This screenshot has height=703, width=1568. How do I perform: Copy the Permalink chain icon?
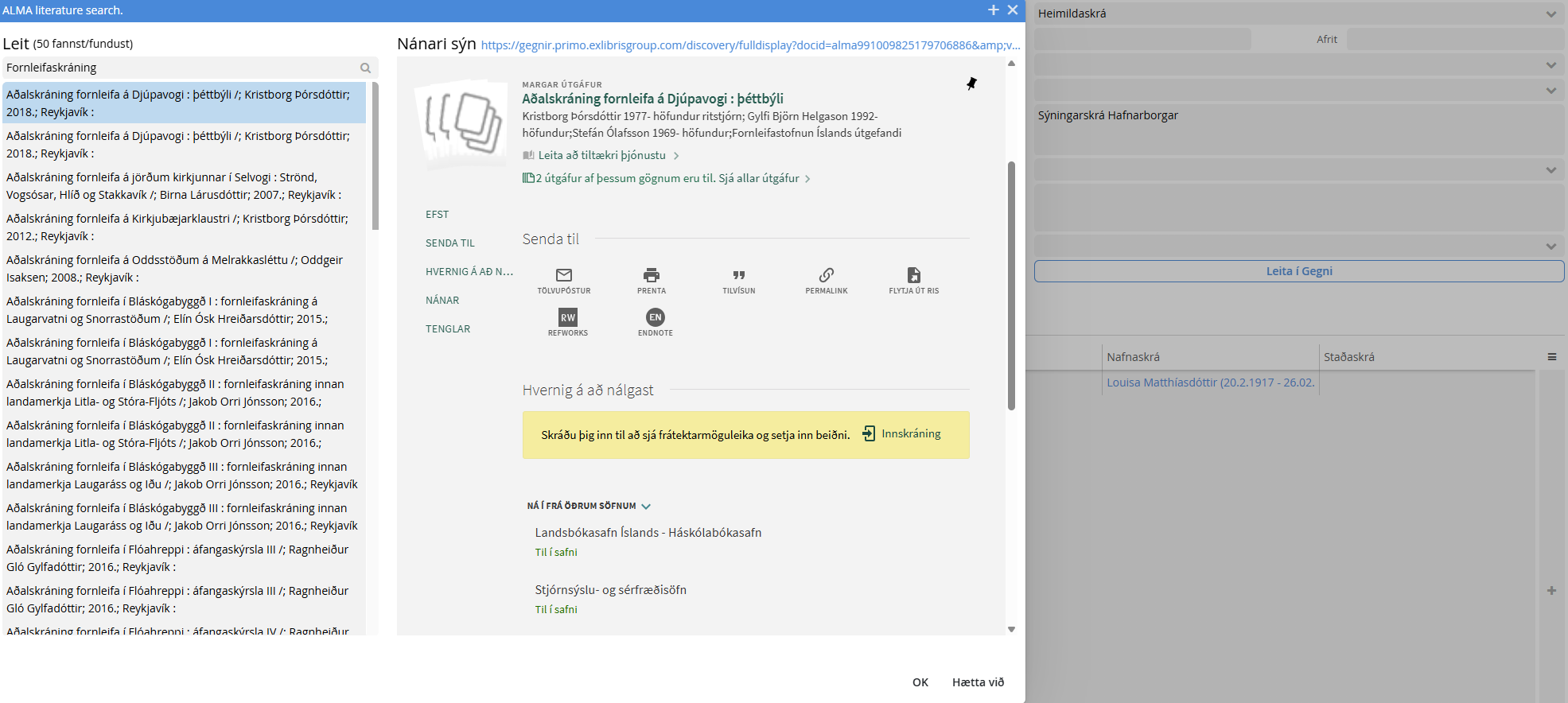coord(827,275)
